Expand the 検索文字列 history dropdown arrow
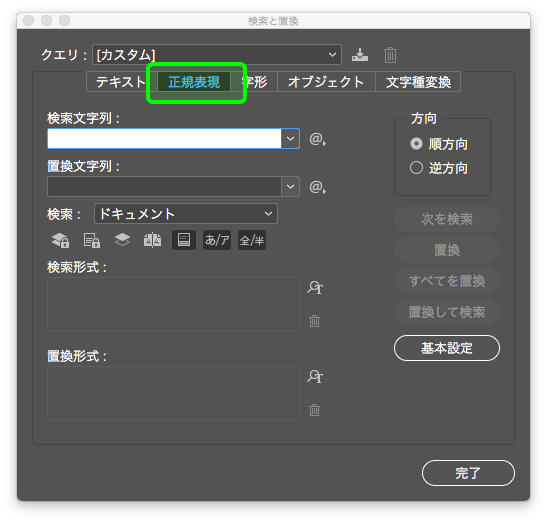 click(290, 139)
